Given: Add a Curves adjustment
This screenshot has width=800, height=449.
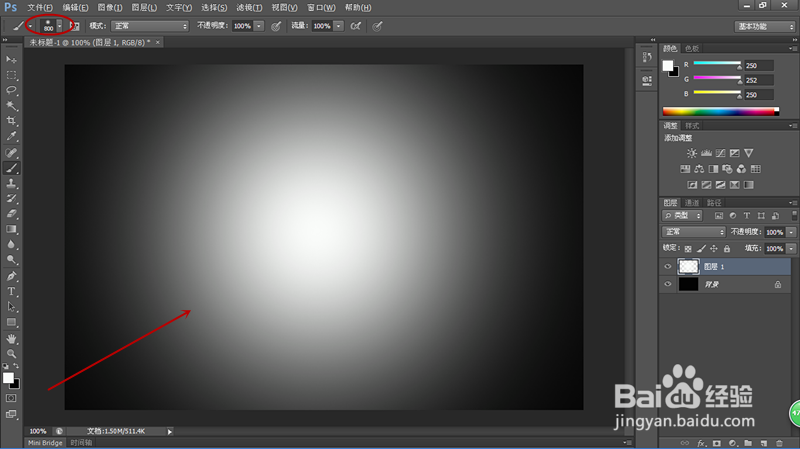Looking at the screenshot, I should tap(720, 153).
